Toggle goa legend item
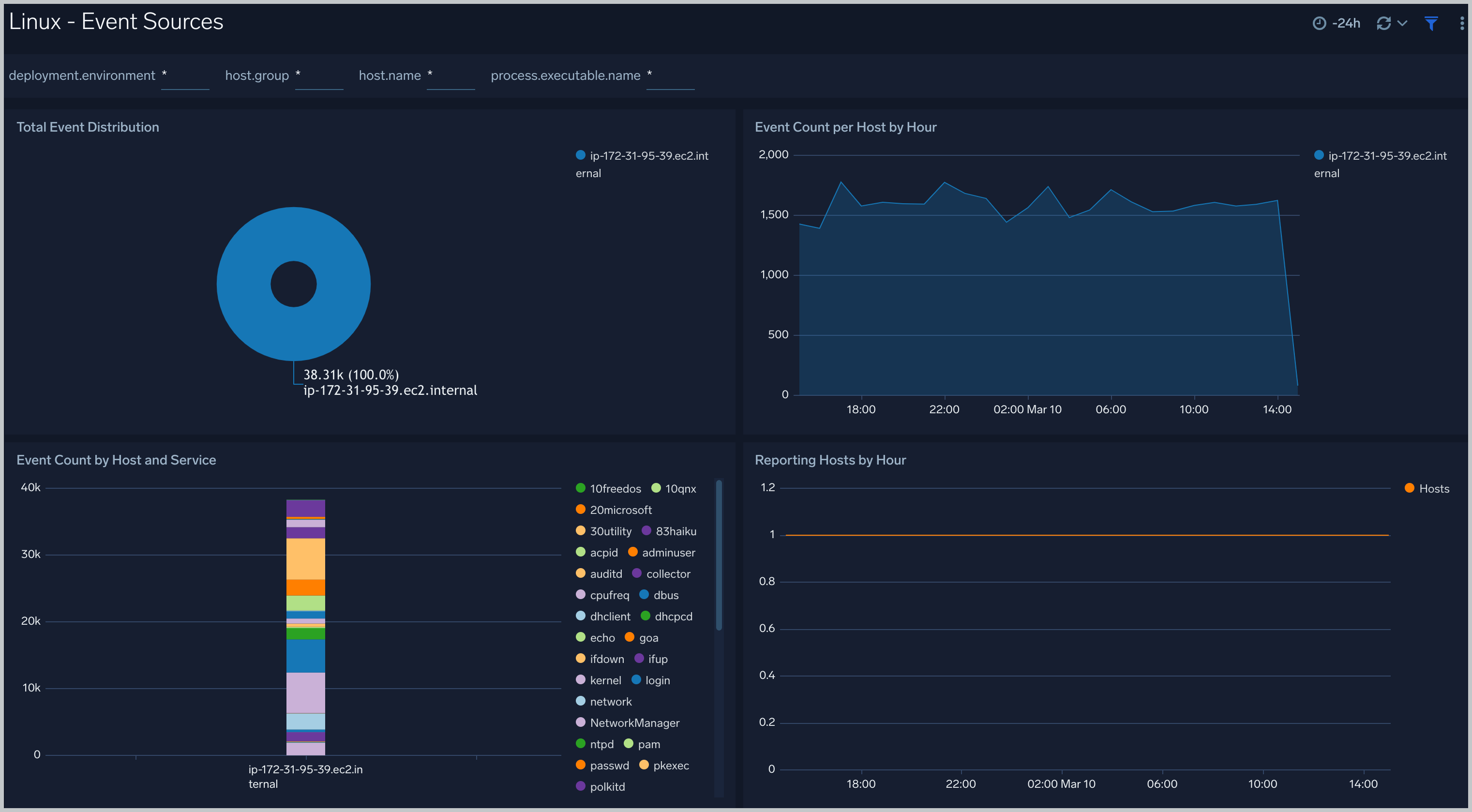This screenshot has height=812, width=1472. [x=641, y=638]
